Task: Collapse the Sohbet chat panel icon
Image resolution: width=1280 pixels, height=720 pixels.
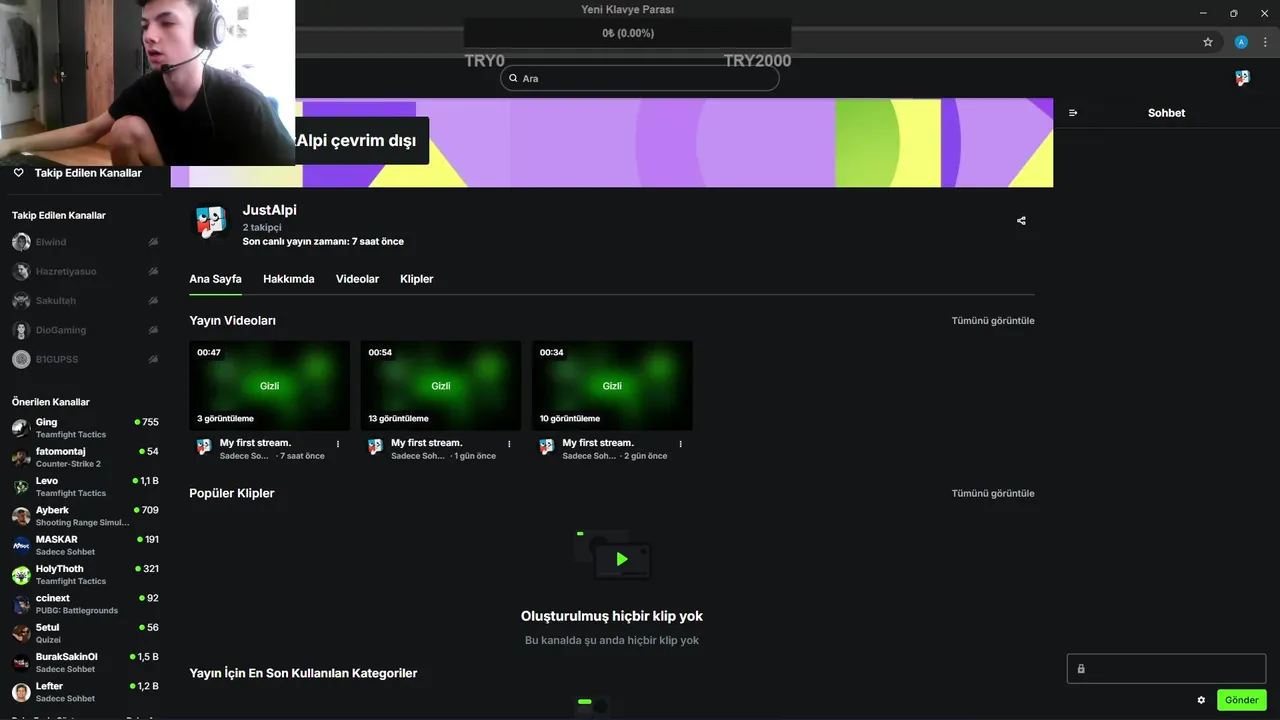Action: (1073, 113)
